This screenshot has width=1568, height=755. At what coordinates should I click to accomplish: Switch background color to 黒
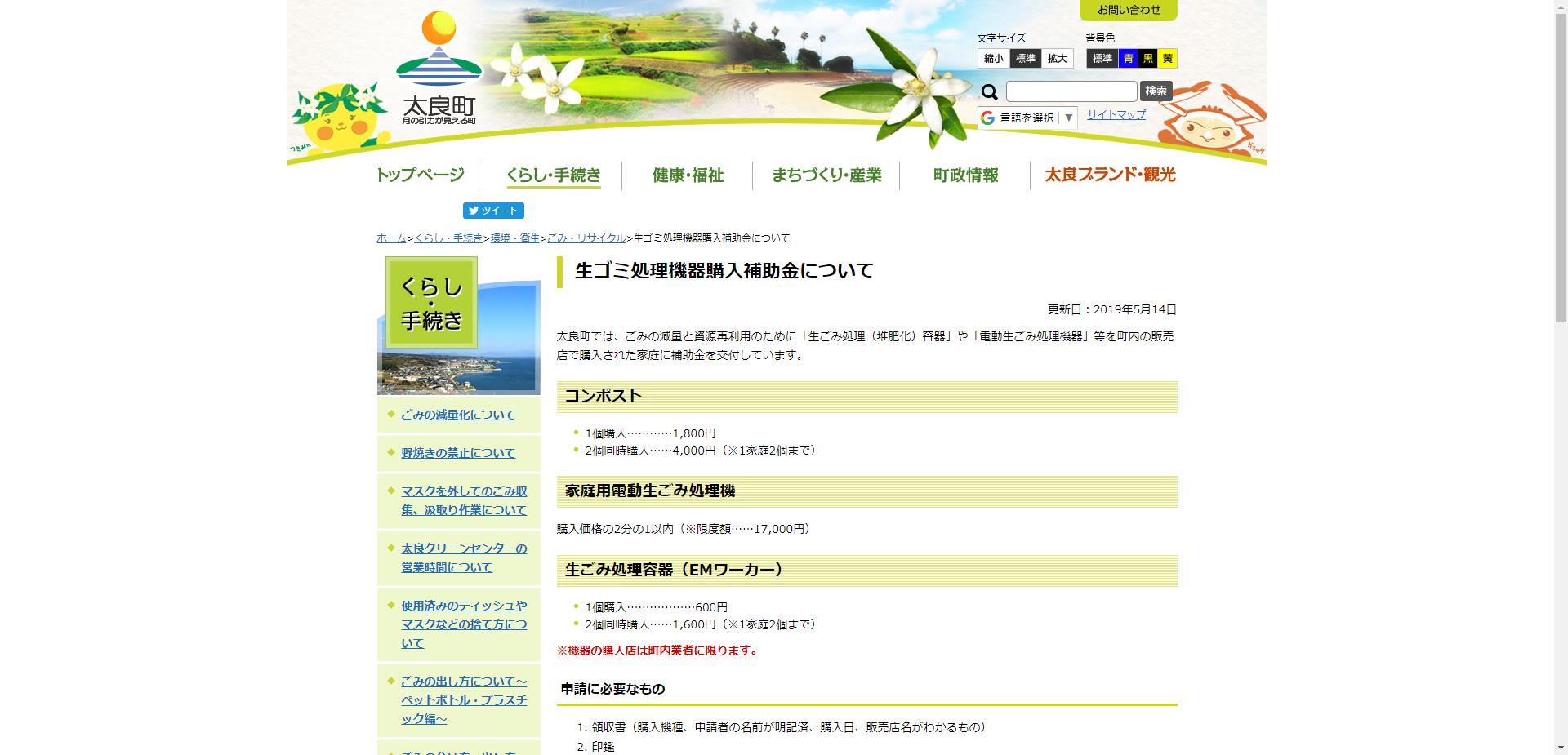(x=1149, y=58)
